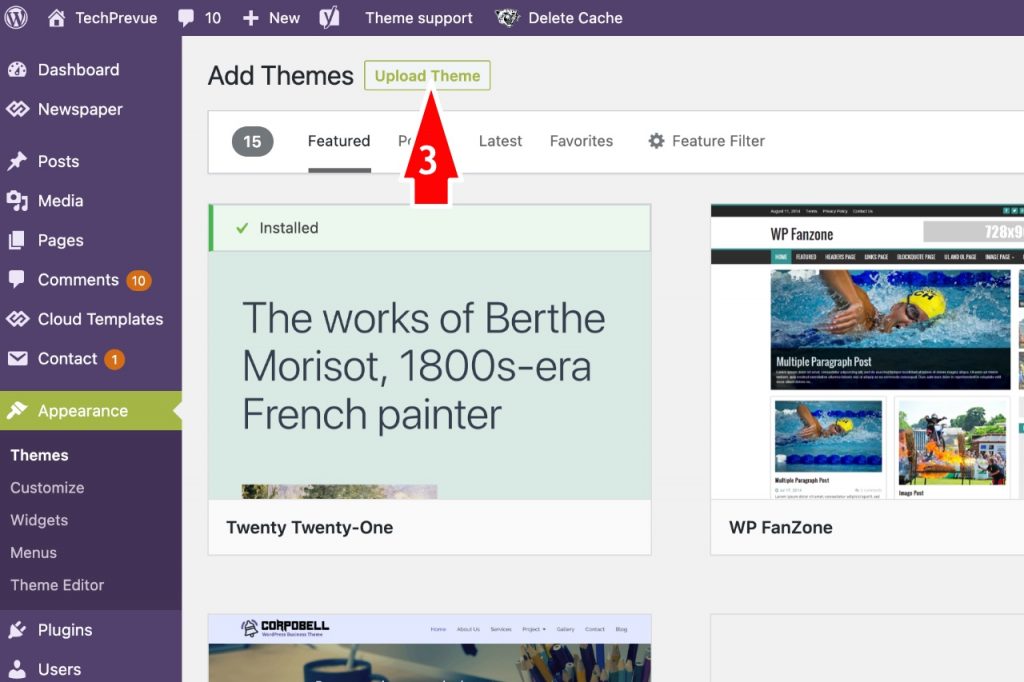Select the Featured tab
This screenshot has height=682, width=1024.
pyautogui.click(x=339, y=141)
